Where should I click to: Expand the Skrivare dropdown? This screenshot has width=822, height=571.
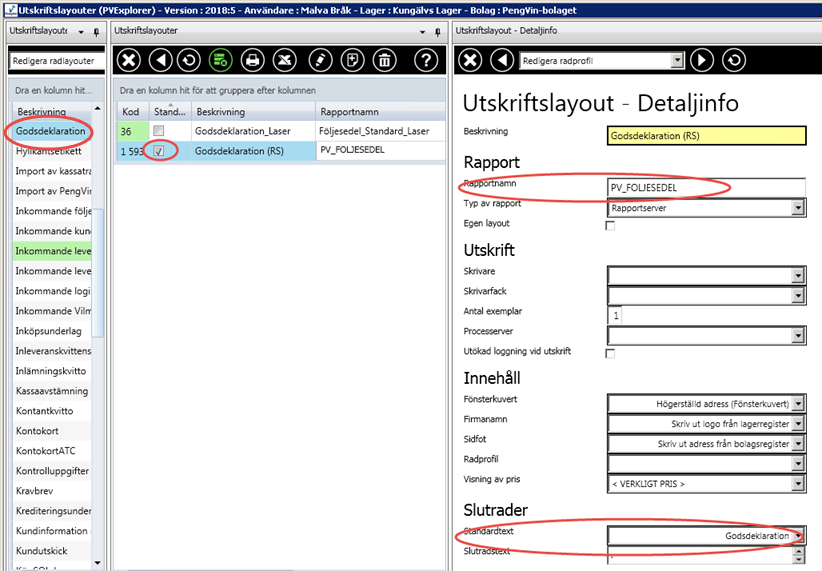point(797,275)
